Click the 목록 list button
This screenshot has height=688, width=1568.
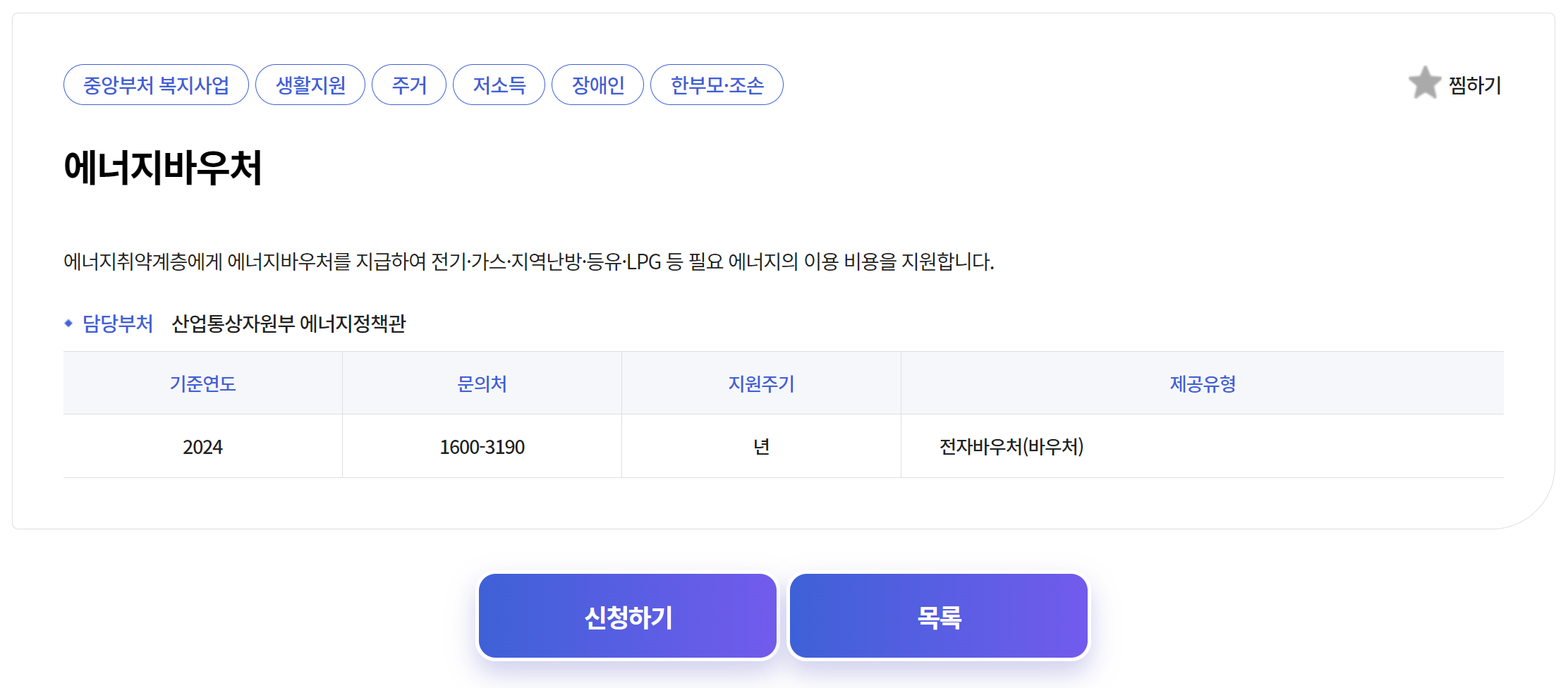(938, 615)
